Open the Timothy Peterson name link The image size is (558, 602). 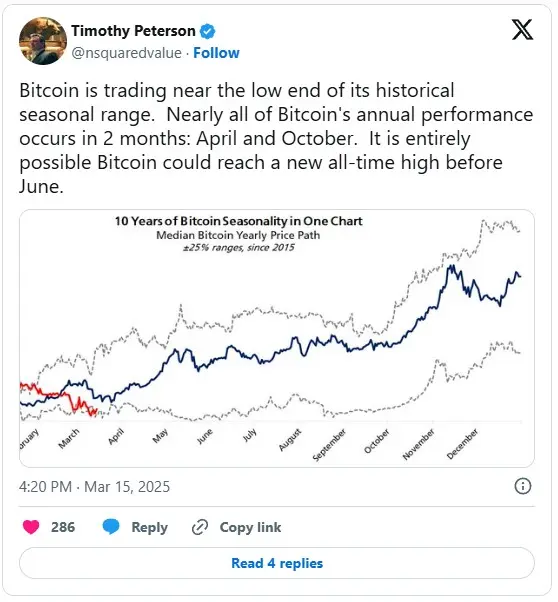click(133, 31)
